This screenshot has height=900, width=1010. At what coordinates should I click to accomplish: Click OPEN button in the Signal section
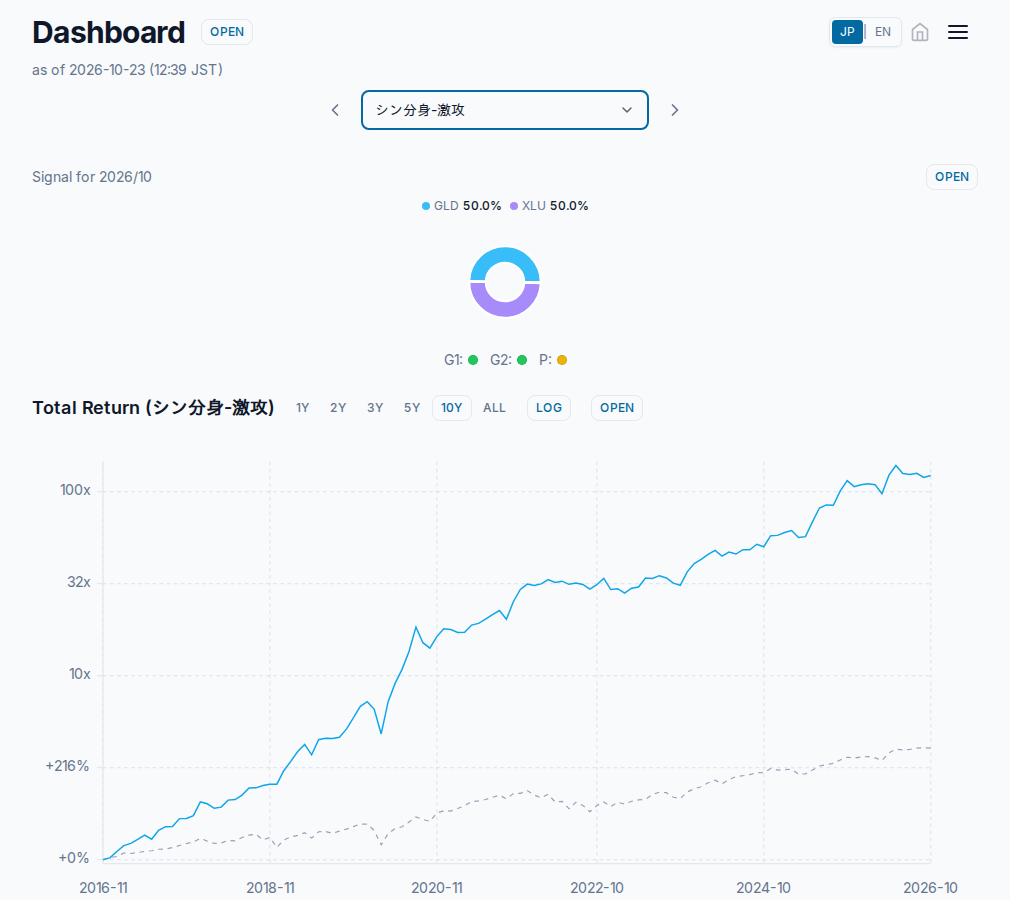point(952,177)
